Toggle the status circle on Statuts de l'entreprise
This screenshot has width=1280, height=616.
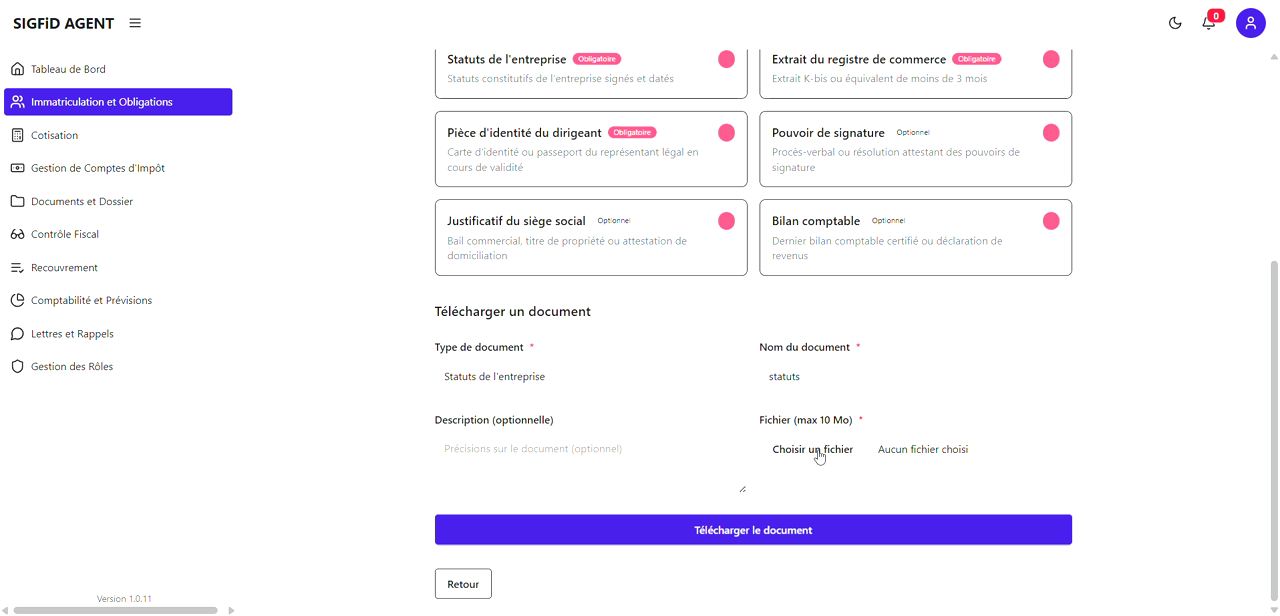[x=726, y=59]
